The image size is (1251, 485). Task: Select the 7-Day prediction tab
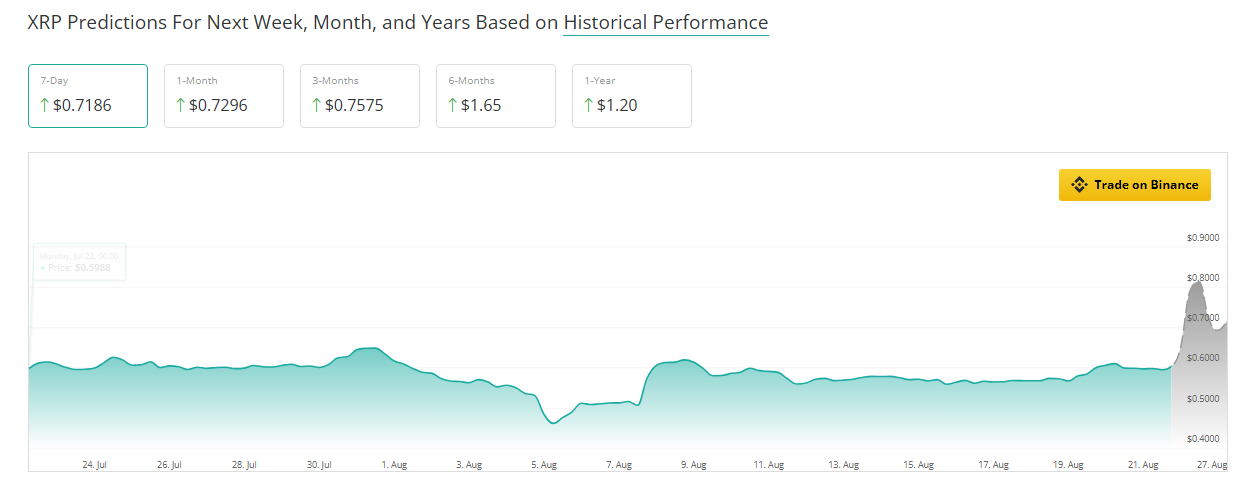coord(88,96)
